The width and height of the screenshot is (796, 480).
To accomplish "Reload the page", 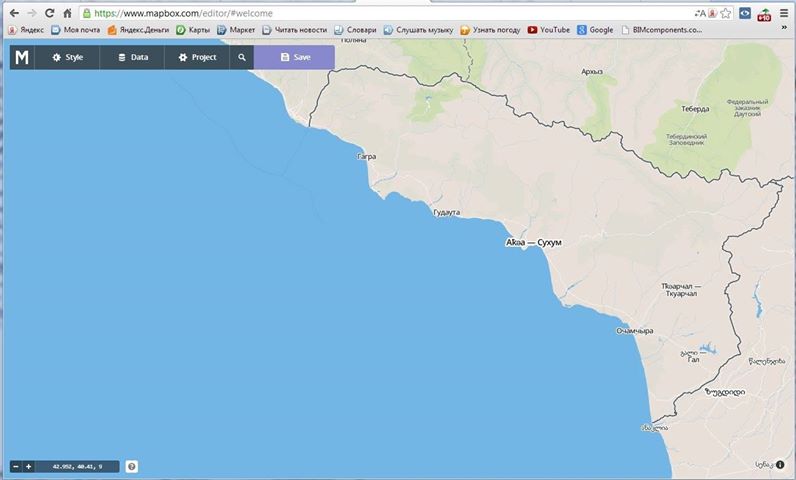I will click(x=49, y=13).
